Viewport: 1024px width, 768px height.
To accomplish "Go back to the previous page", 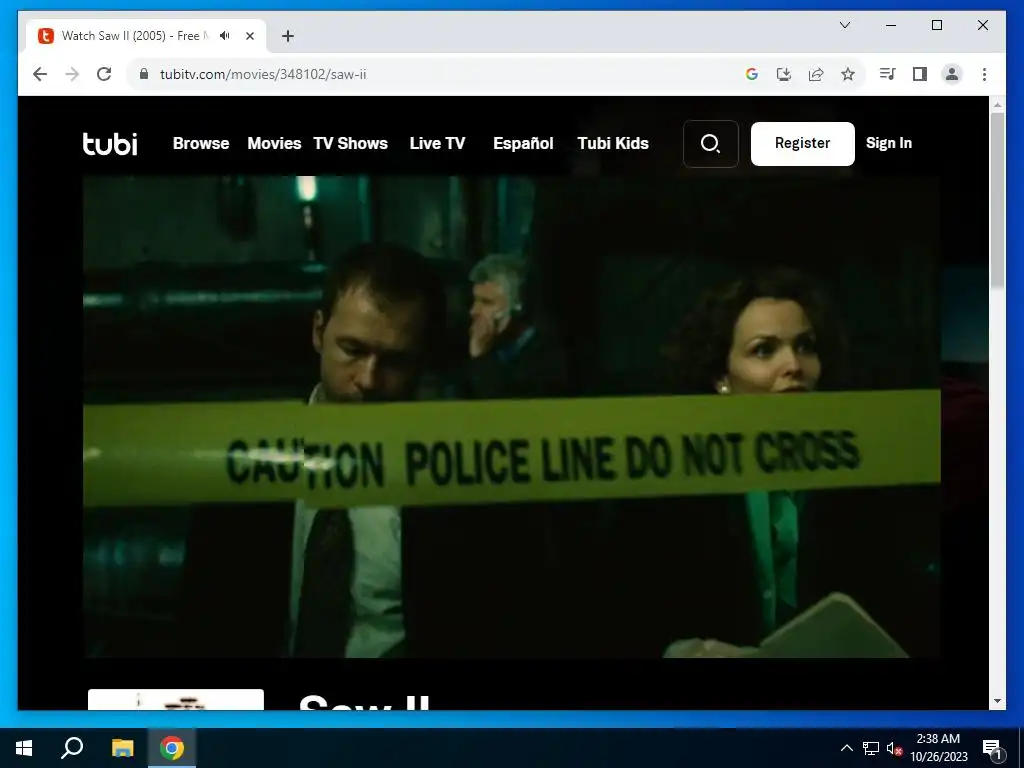I will click(x=40, y=74).
